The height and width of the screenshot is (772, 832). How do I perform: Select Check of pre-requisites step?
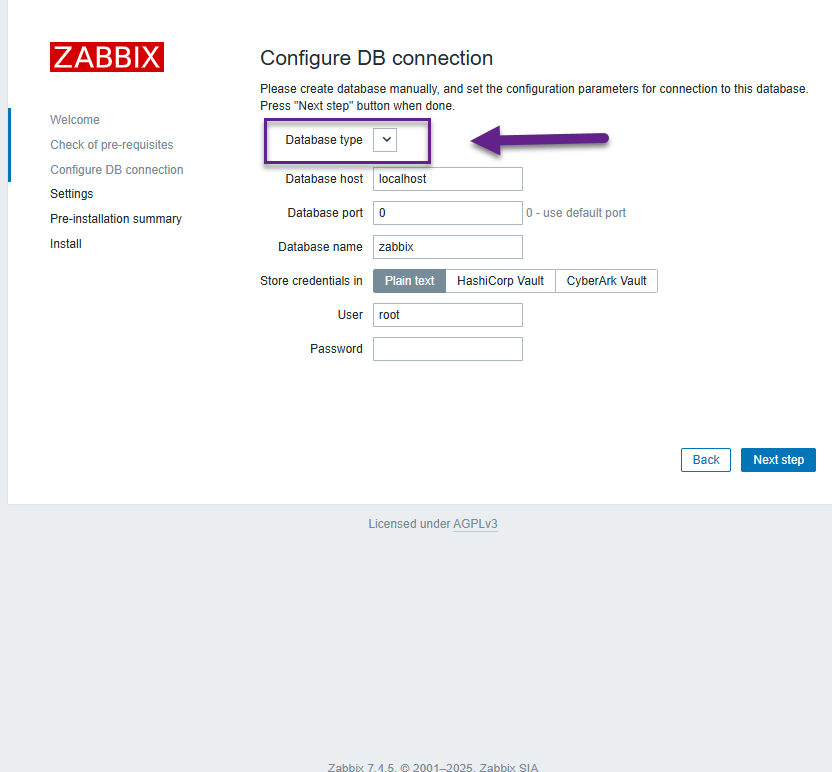pos(112,145)
